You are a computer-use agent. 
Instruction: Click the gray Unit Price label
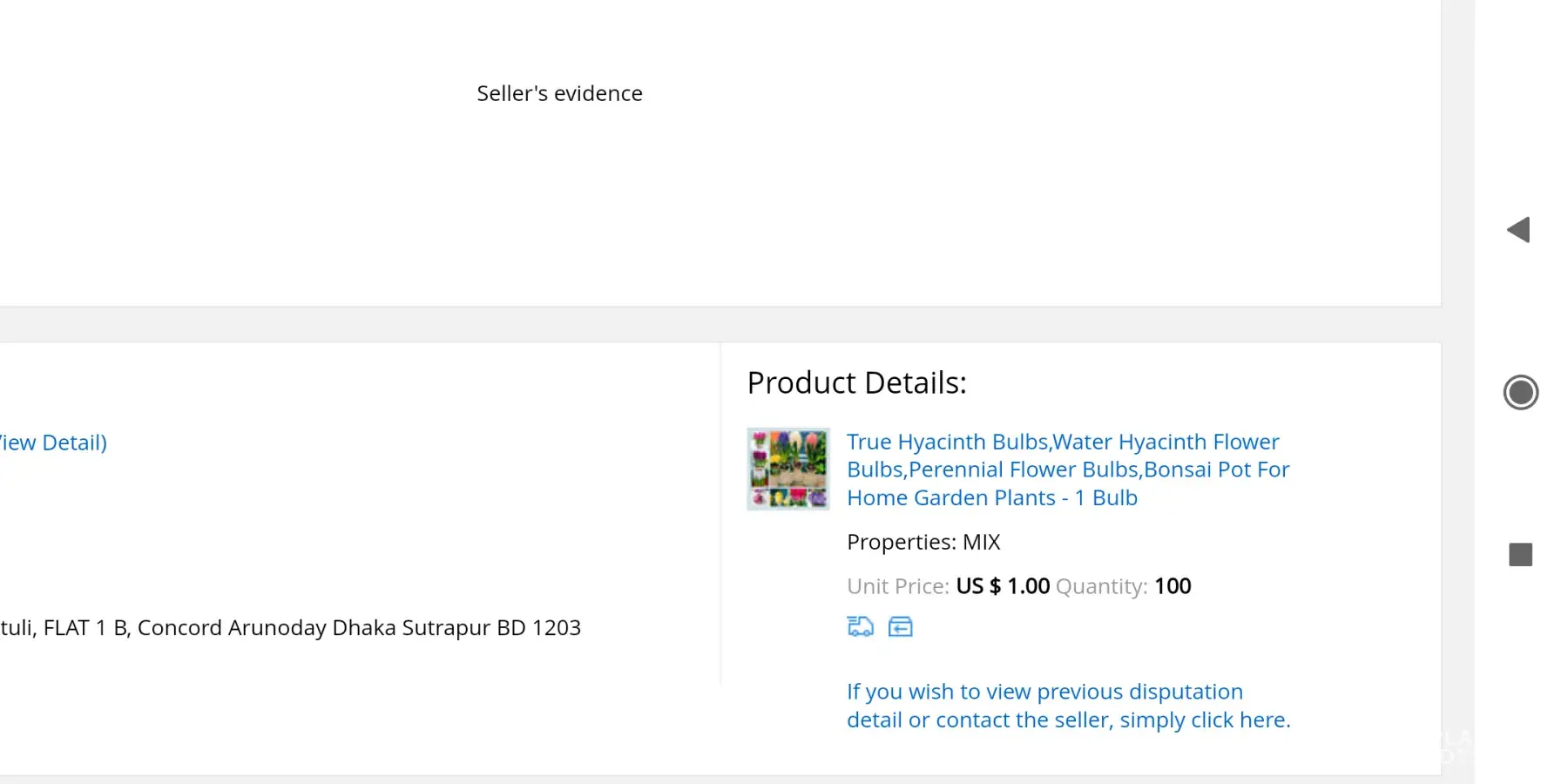pyautogui.click(x=897, y=586)
